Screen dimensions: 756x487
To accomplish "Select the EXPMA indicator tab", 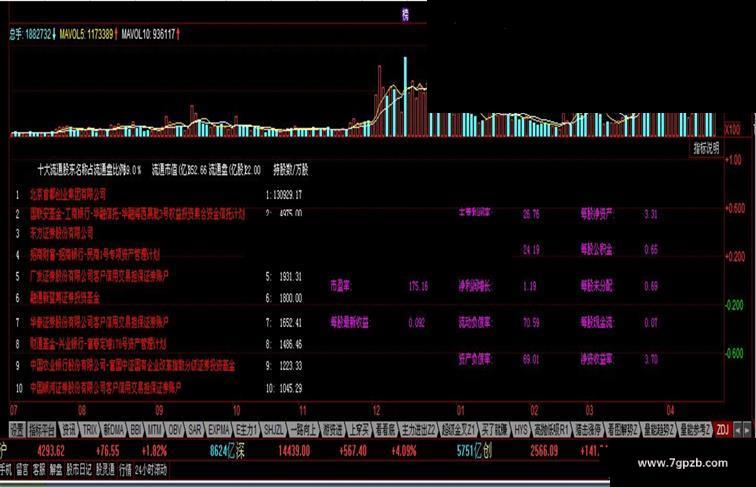I will coord(219,430).
